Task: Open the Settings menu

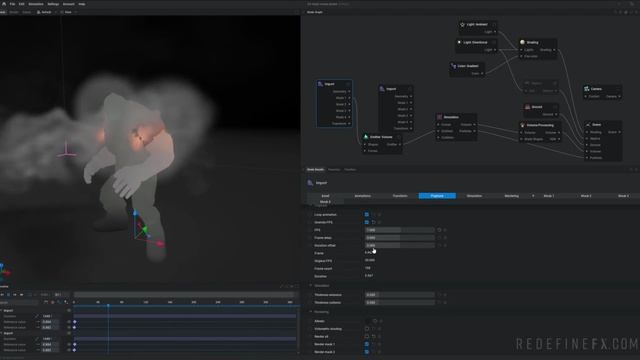Action: click(x=53, y=4)
